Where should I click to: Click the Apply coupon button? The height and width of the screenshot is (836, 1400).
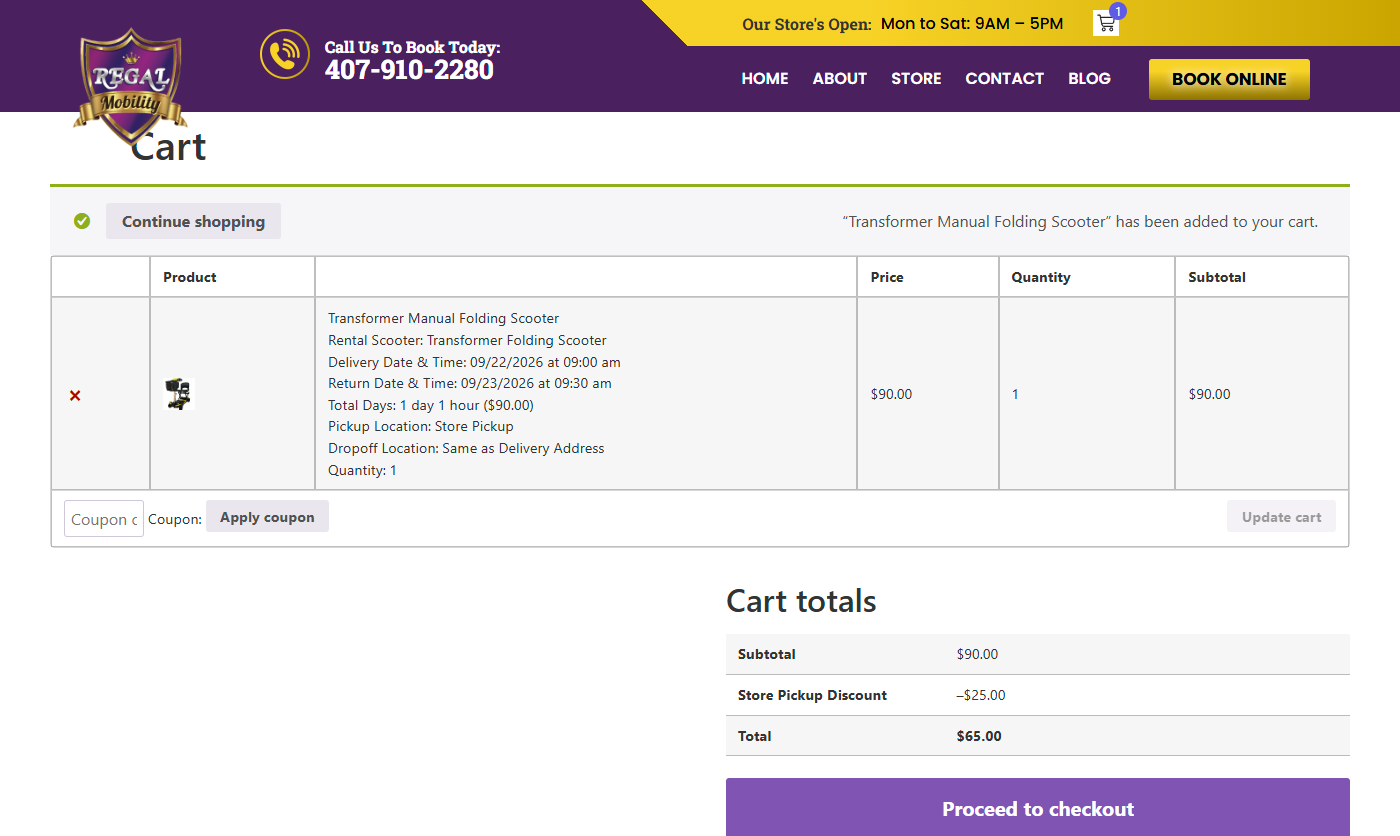267,517
